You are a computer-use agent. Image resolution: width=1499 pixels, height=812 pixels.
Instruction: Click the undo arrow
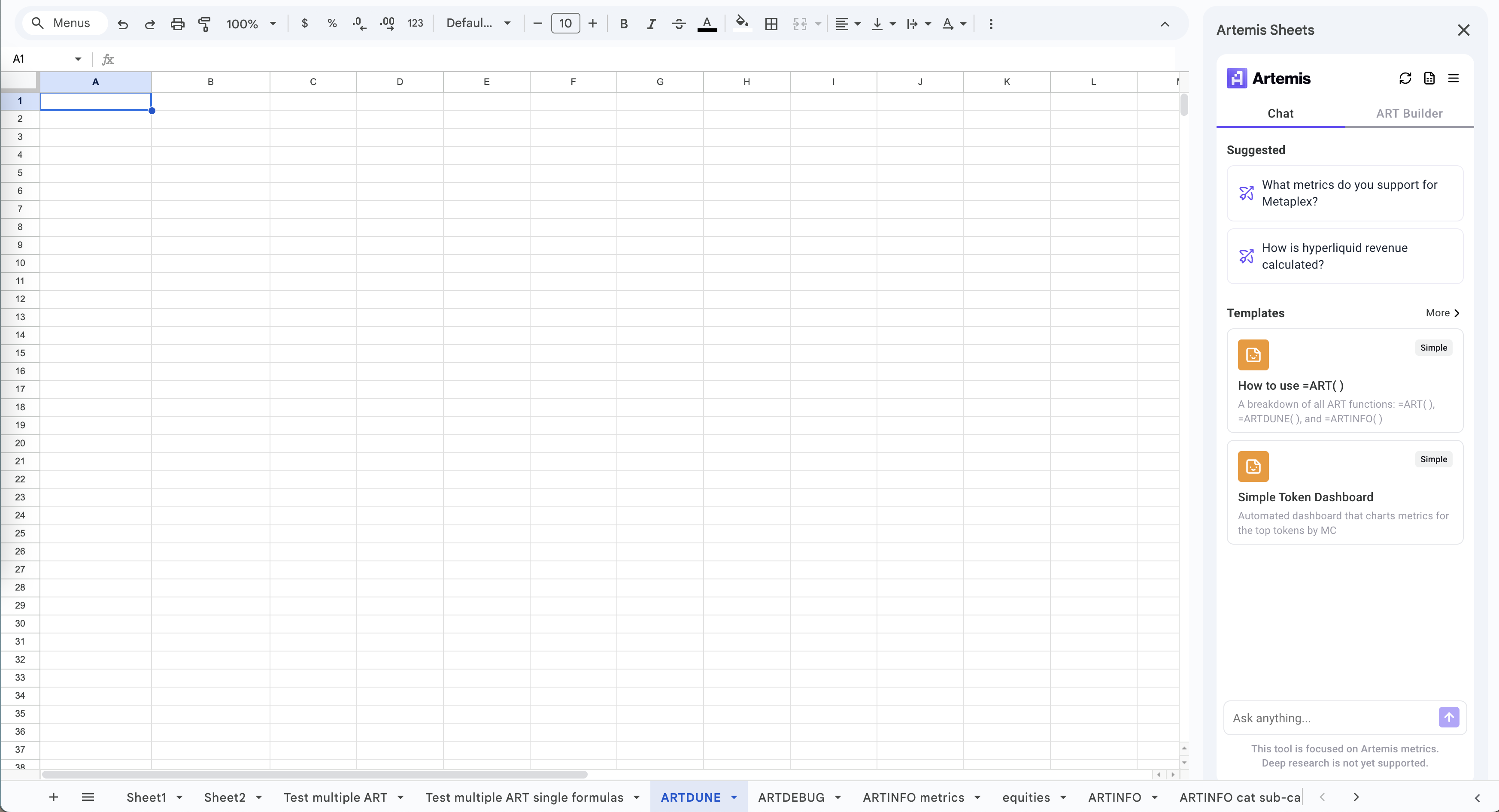coord(122,24)
